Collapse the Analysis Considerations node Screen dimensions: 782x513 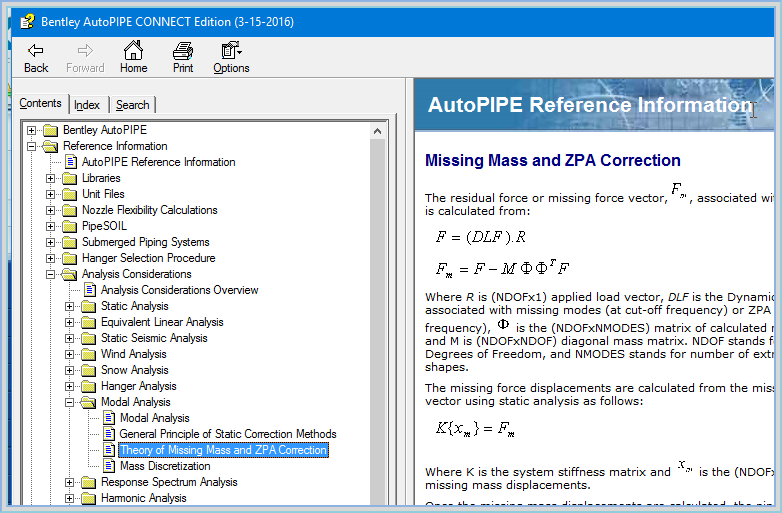pyautogui.click(x=50, y=274)
